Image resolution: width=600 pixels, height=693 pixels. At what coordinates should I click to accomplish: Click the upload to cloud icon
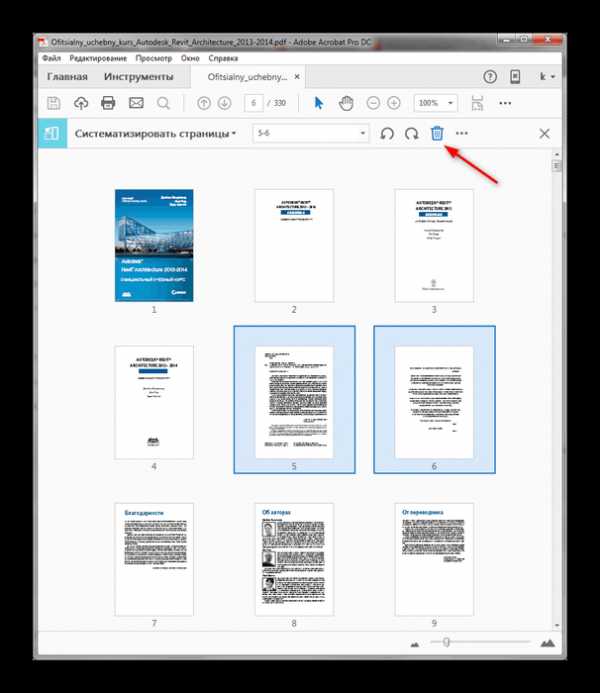pyautogui.click(x=81, y=103)
